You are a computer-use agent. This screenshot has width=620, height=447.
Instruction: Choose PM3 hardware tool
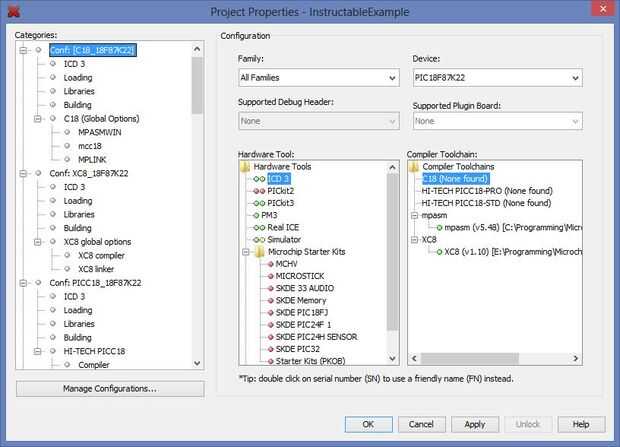click(269, 215)
